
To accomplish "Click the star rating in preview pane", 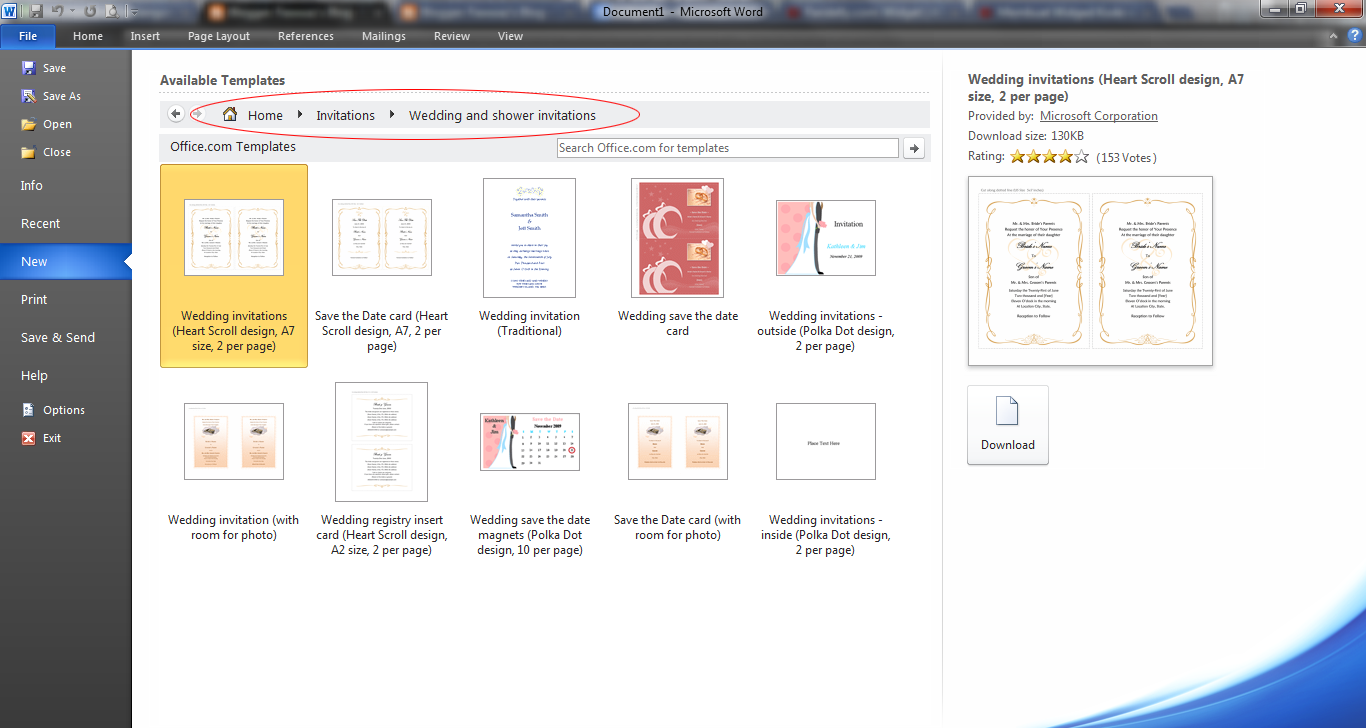I will 1049,157.
